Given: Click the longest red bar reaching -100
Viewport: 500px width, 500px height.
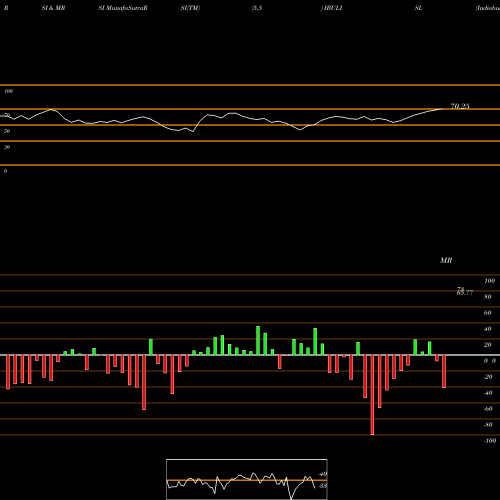Looking at the screenshot, I should coord(372,395).
